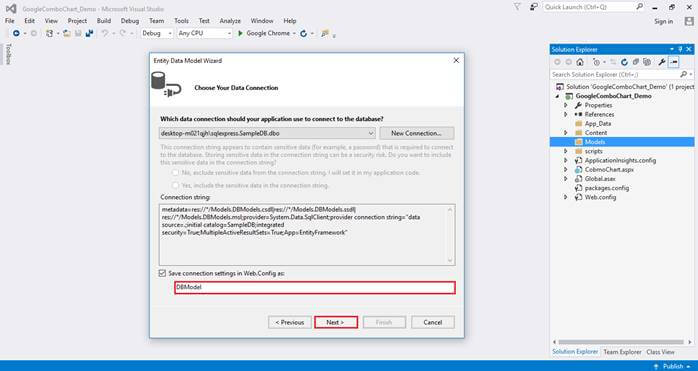This screenshot has height=371, width=698.
Task: Switch to the Team Explorer tab
Action: pyautogui.click(x=622, y=352)
